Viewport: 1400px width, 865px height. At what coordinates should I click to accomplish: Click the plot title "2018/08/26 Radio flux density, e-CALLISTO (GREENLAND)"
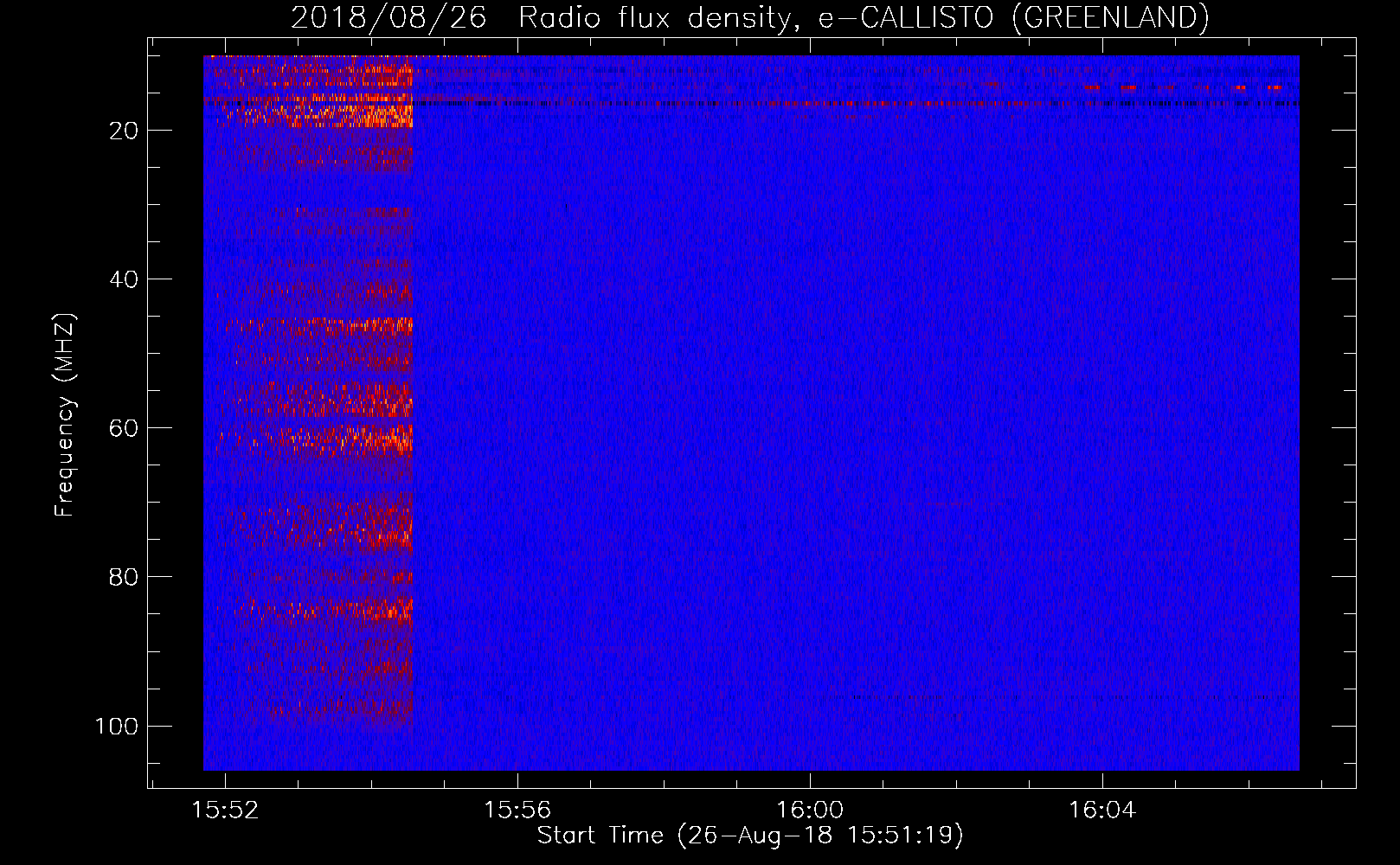(x=749, y=17)
